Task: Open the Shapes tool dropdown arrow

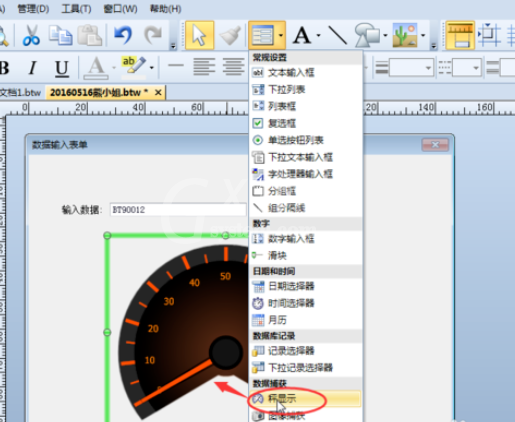Action: pos(385,35)
